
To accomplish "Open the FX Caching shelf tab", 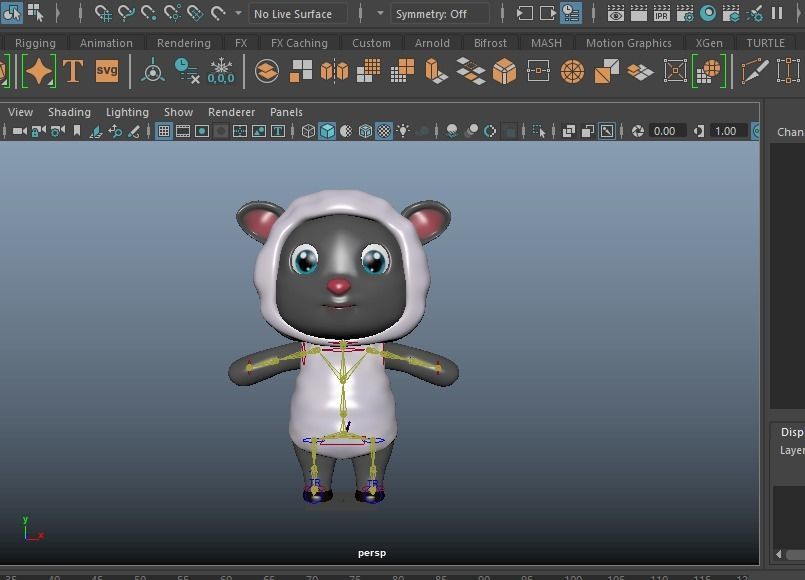I will 299,43.
